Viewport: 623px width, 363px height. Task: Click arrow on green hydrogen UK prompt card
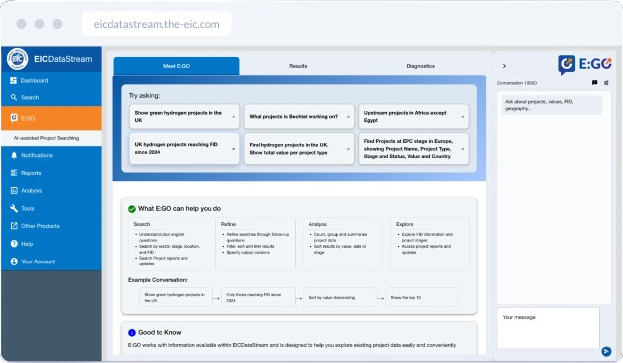coord(234,117)
